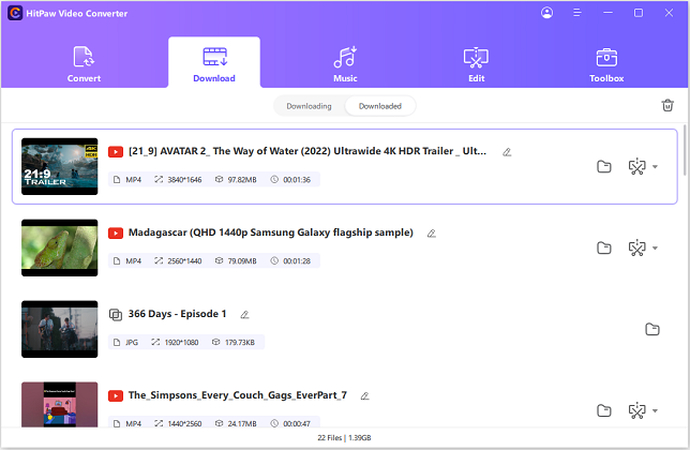Viewport: 690px width, 450px height.
Task: Open the user account icon
Action: [x=547, y=13]
